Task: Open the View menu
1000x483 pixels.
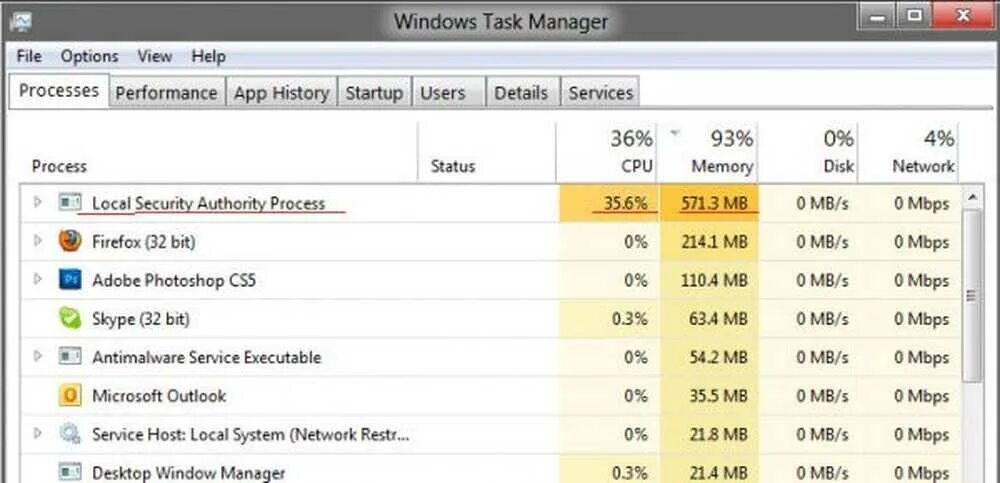Action: tap(154, 56)
